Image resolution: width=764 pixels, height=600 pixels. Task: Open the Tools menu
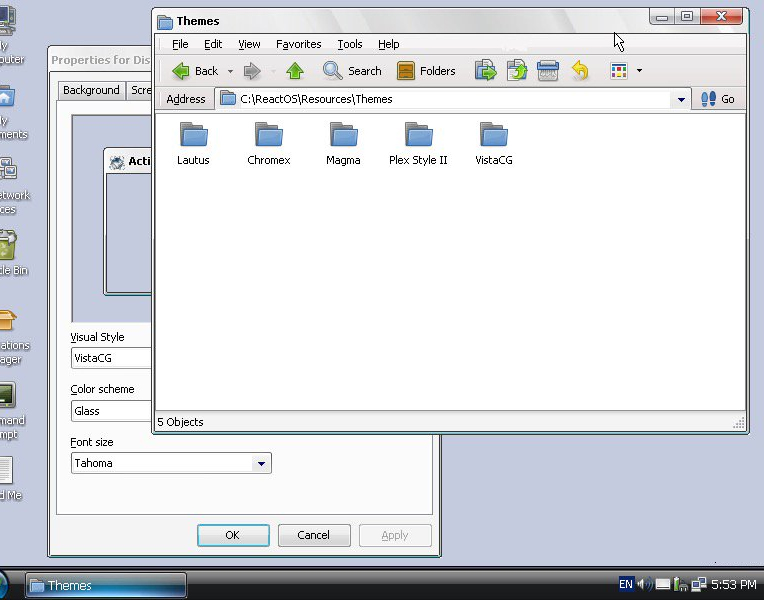click(x=350, y=44)
